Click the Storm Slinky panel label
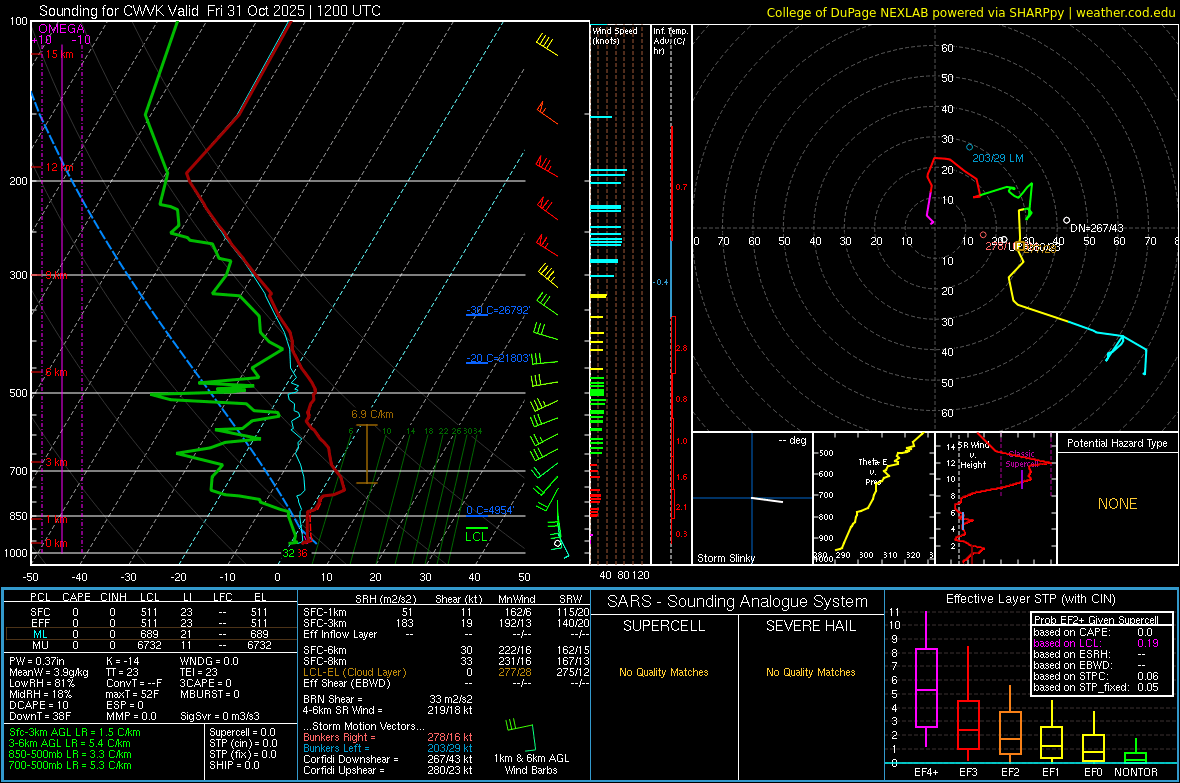Viewport: 1180px width, 783px height. [726, 558]
